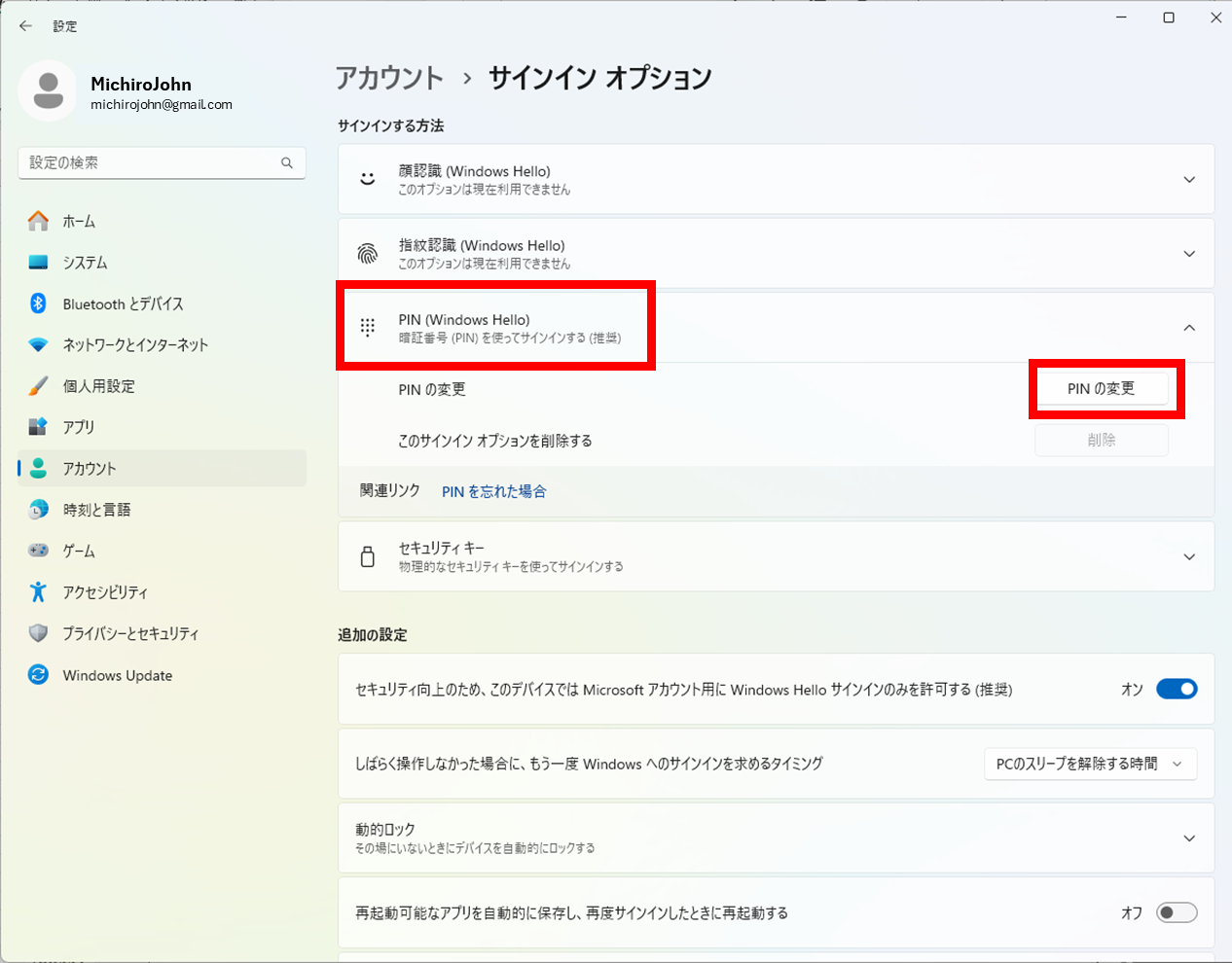Enable auto-save restartable apps toggle
Viewport: 1232px width, 963px height.
[x=1177, y=912]
